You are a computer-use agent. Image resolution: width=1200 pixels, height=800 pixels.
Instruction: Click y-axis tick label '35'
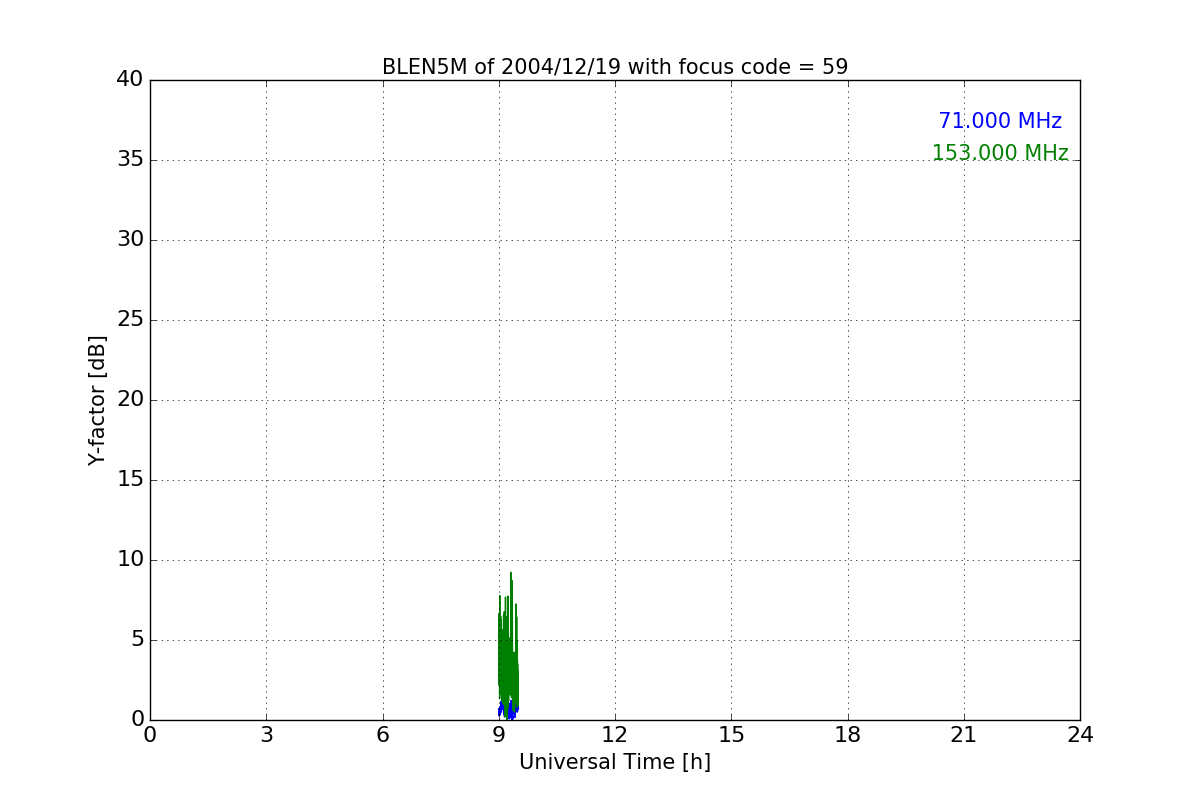(x=130, y=160)
